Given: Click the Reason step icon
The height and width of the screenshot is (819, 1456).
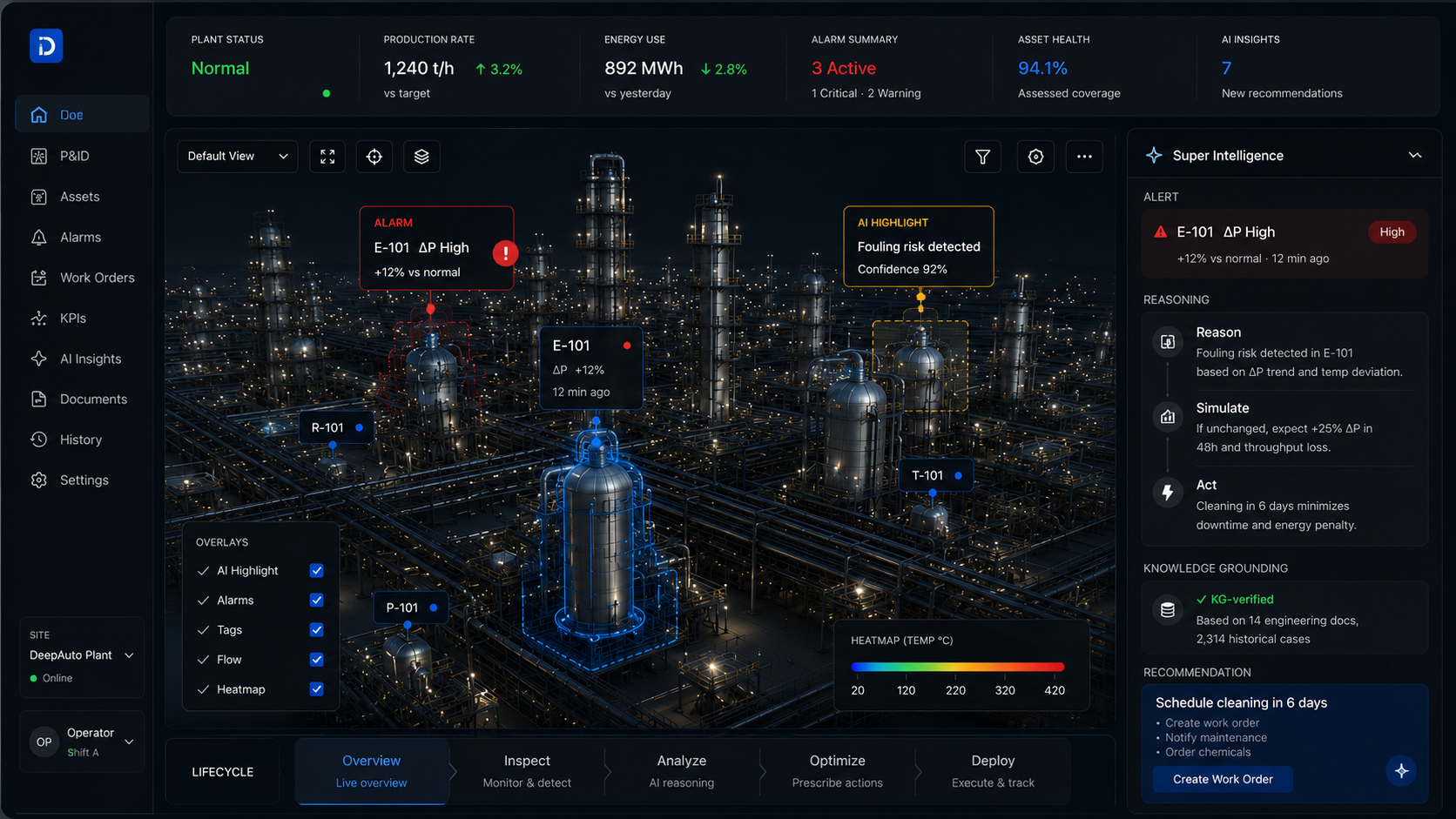Looking at the screenshot, I should point(1168,342).
